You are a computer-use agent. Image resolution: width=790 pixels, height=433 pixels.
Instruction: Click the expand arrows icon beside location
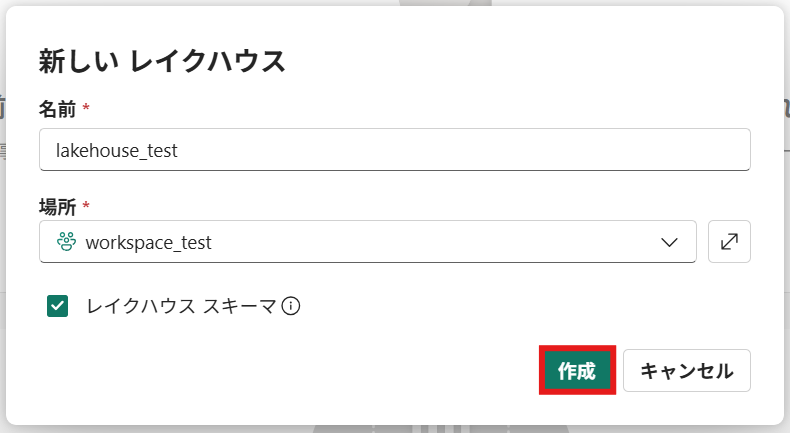(x=729, y=242)
